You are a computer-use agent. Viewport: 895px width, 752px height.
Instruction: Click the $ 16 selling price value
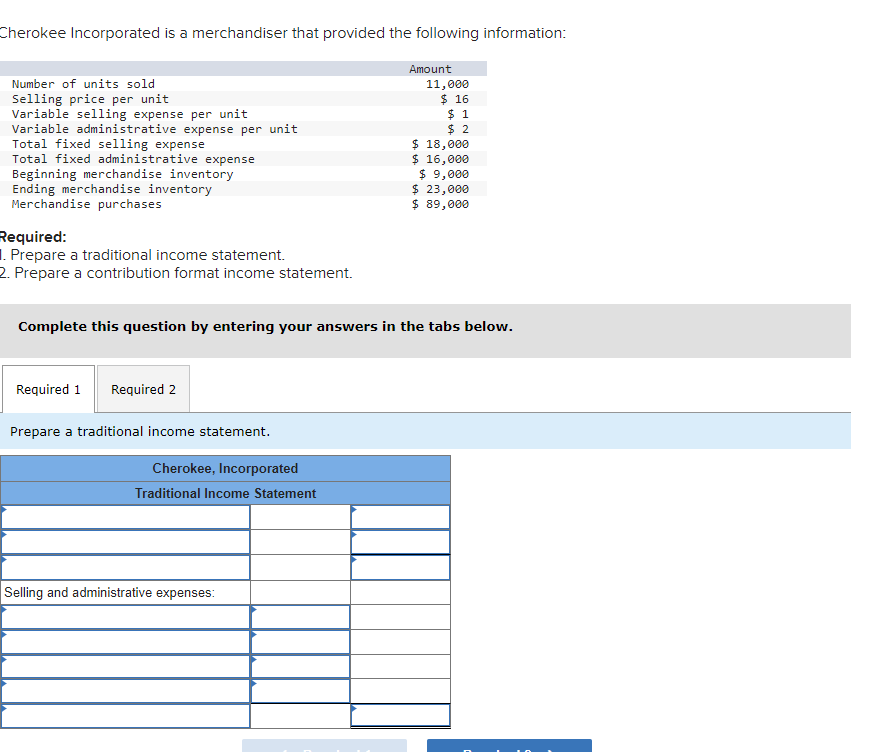454,99
